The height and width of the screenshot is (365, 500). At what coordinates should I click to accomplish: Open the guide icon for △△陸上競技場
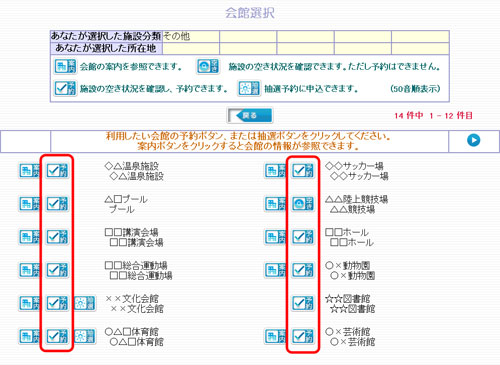pos(275,203)
